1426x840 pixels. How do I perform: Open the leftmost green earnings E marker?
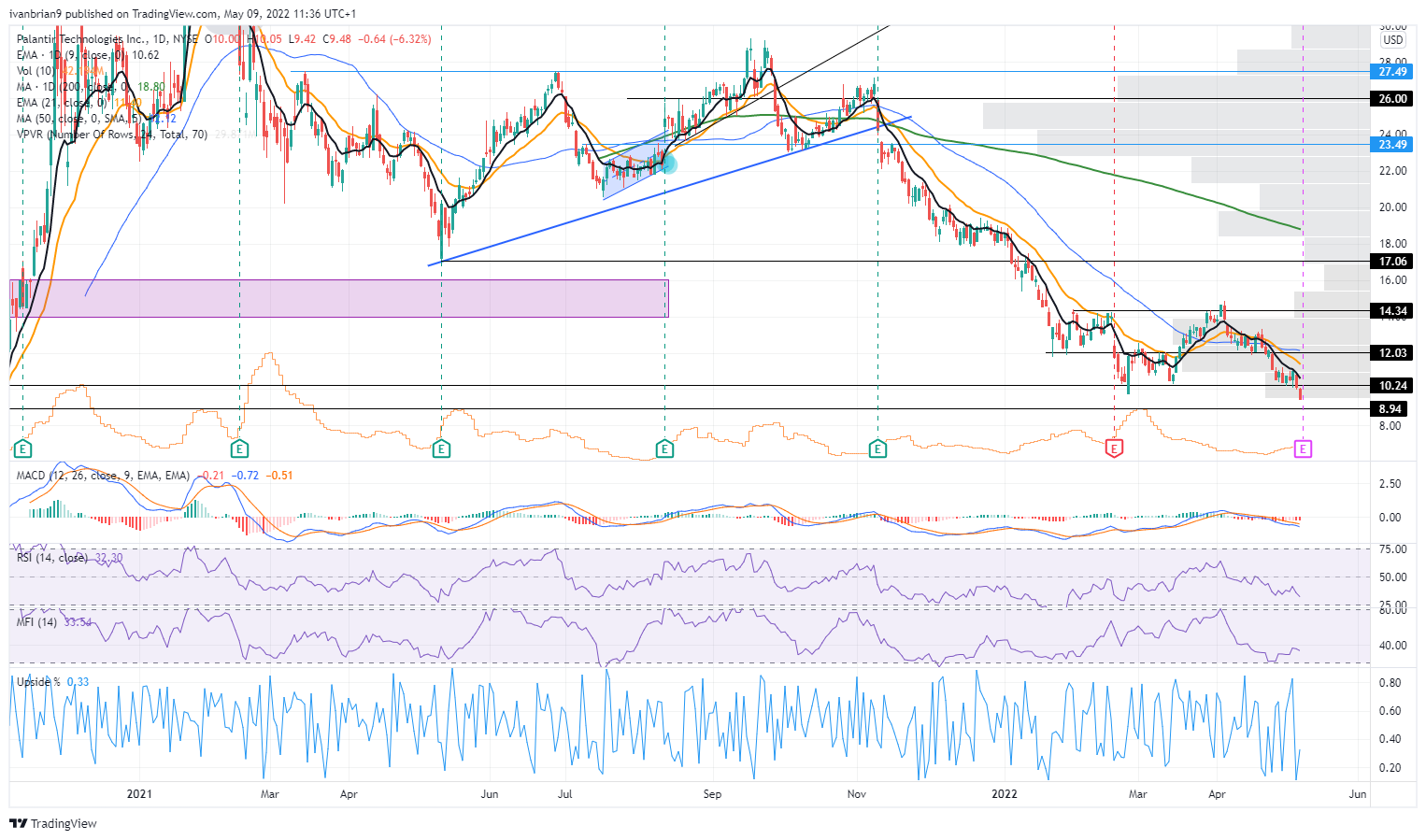click(x=23, y=449)
